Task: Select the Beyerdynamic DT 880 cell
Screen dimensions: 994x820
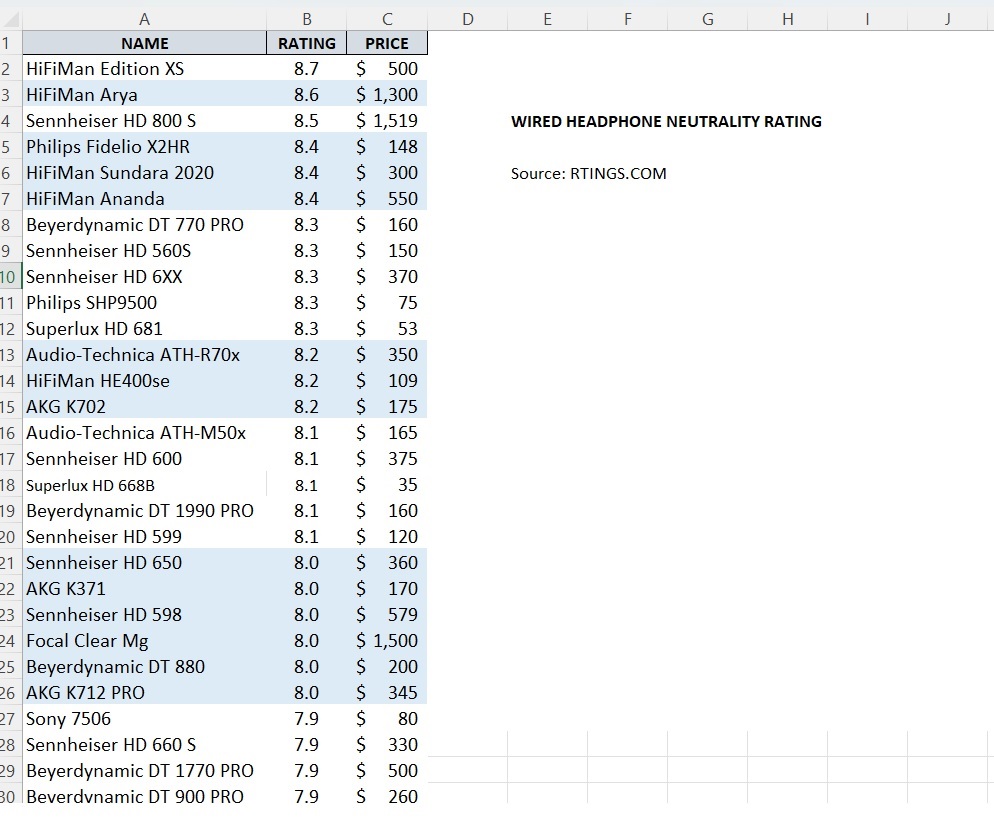Action: pyautogui.click(x=145, y=666)
